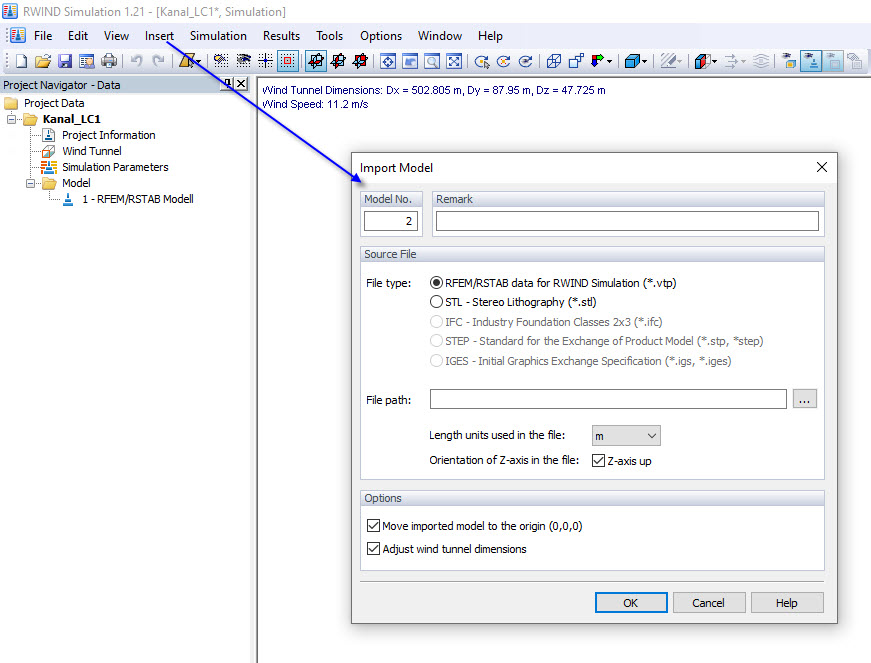The width and height of the screenshot is (871, 663).
Task: Uncheck Move imported model to origin
Action: tap(374, 525)
